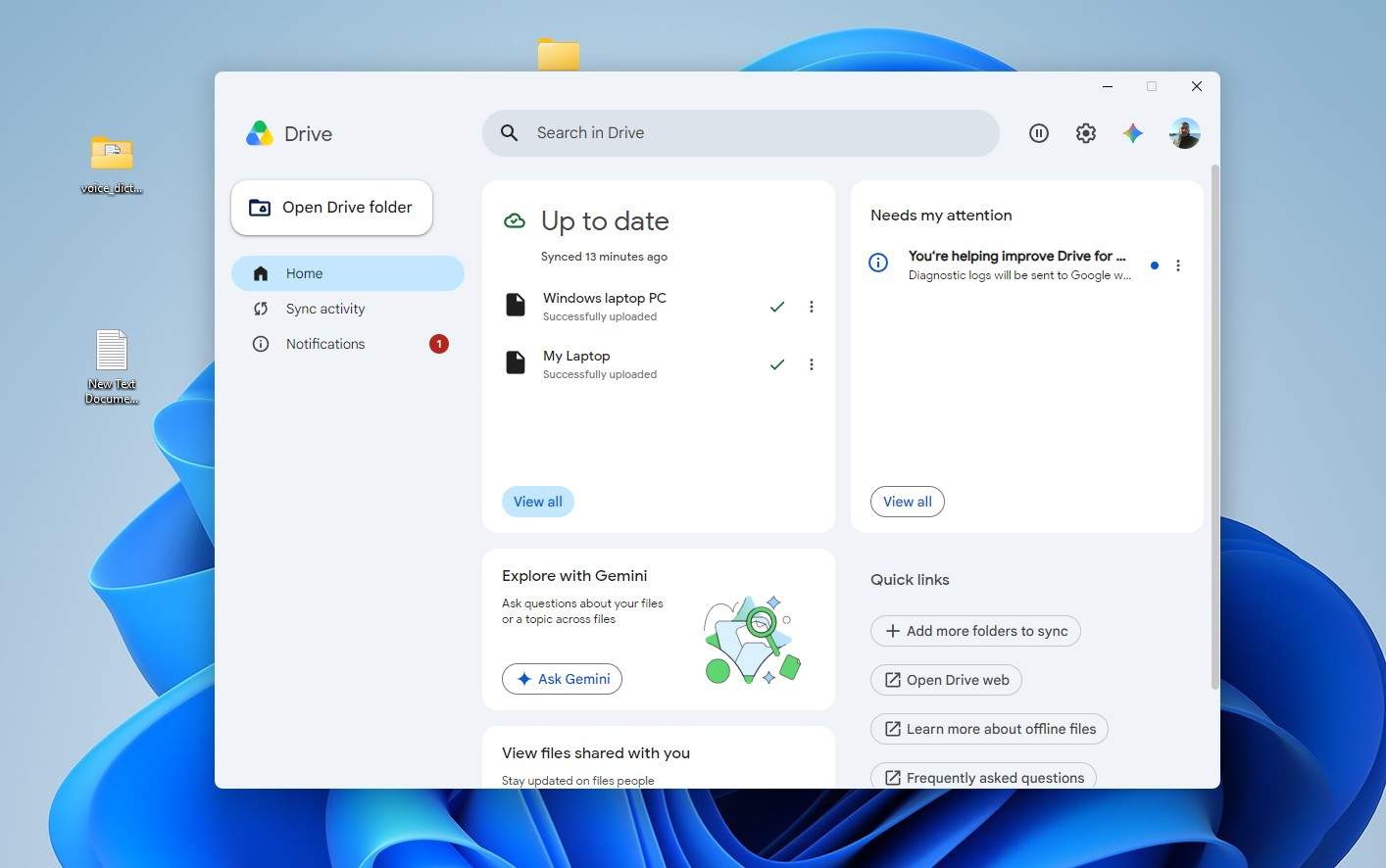The height and width of the screenshot is (868, 1386).
Task: Open Learn more about offline files
Action: pos(989,729)
